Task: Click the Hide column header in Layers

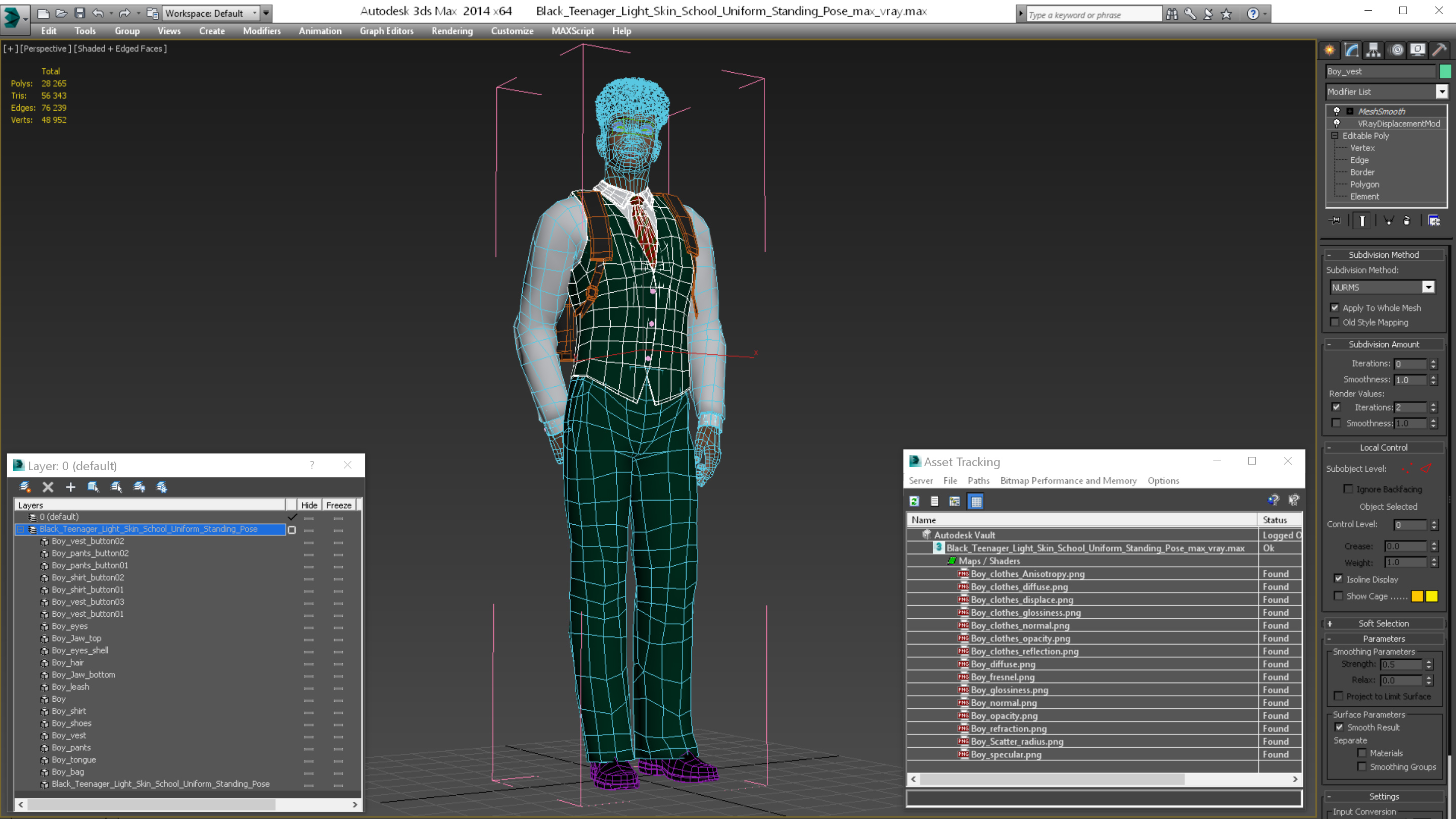Action: coord(309,506)
